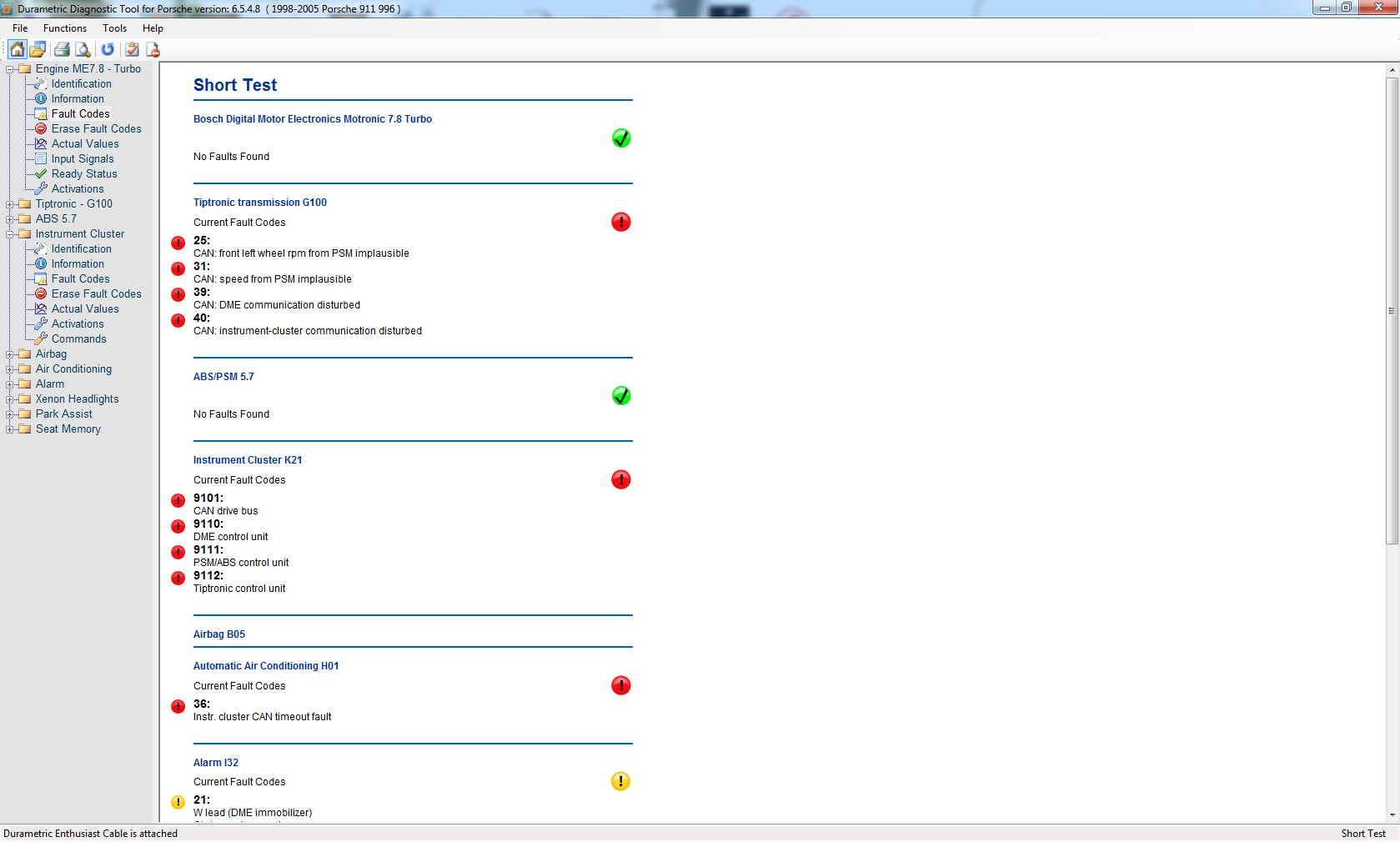Image resolution: width=1400 pixels, height=842 pixels.
Task: Click yellow warning icon beside code 21
Action: coord(178,802)
